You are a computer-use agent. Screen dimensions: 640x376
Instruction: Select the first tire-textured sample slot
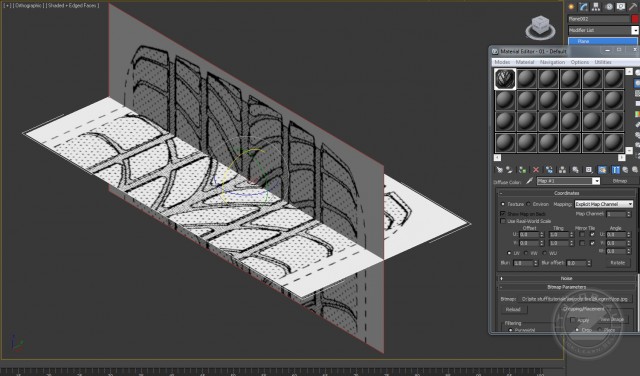point(505,79)
